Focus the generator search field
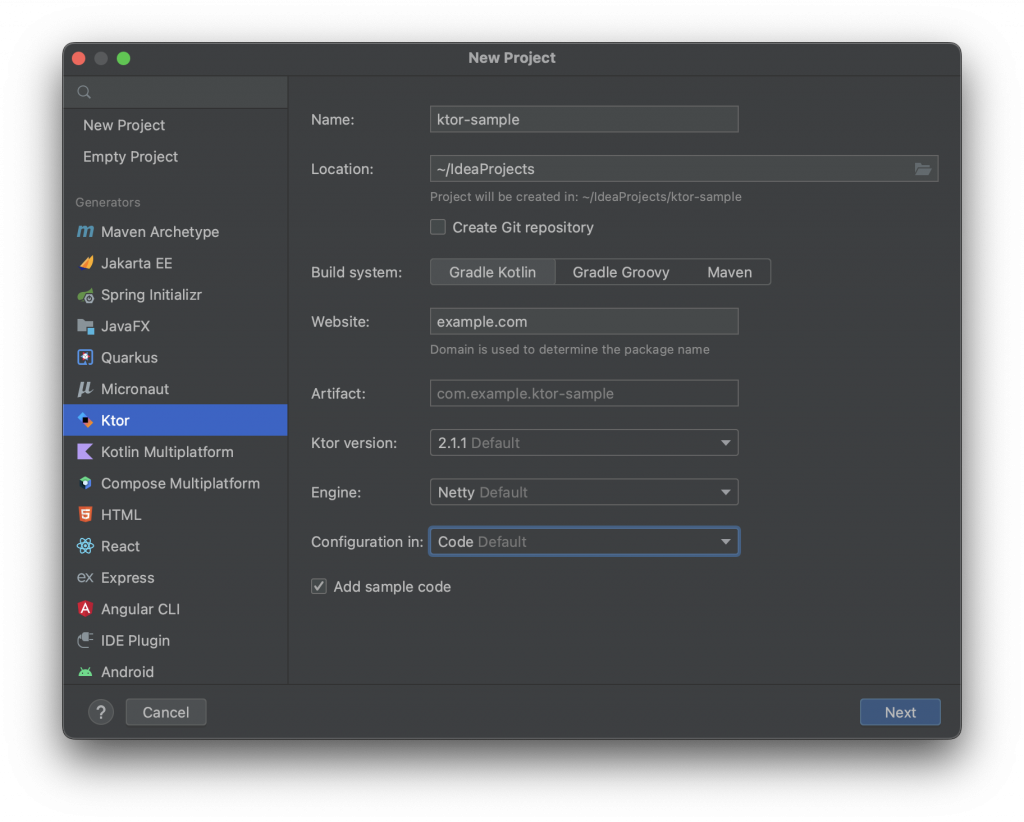Screen dimensions: 1024x822 pyautogui.click(x=175, y=92)
